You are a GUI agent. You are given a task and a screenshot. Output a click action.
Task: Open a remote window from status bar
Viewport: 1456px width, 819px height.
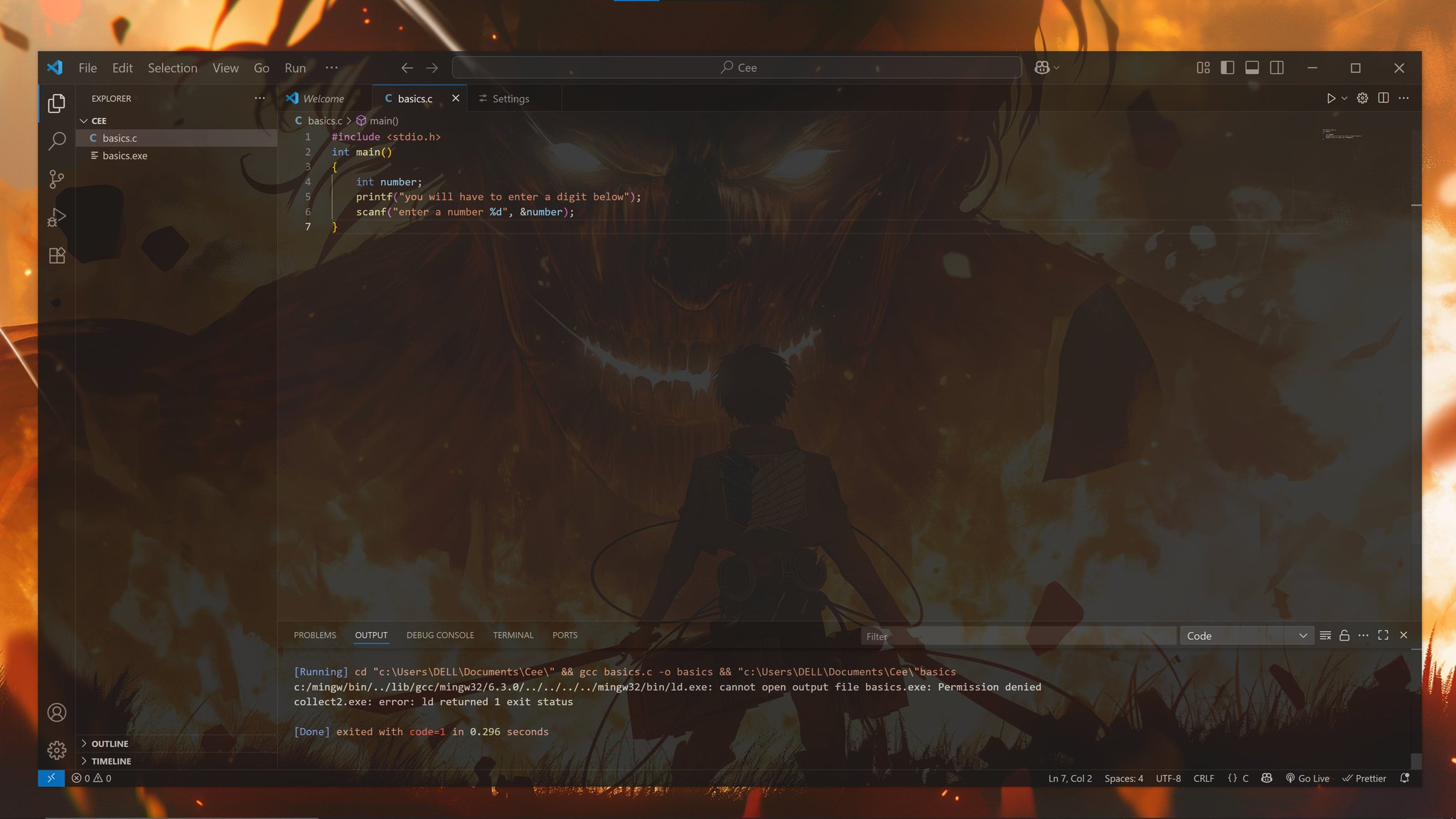click(x=51, y=778)
